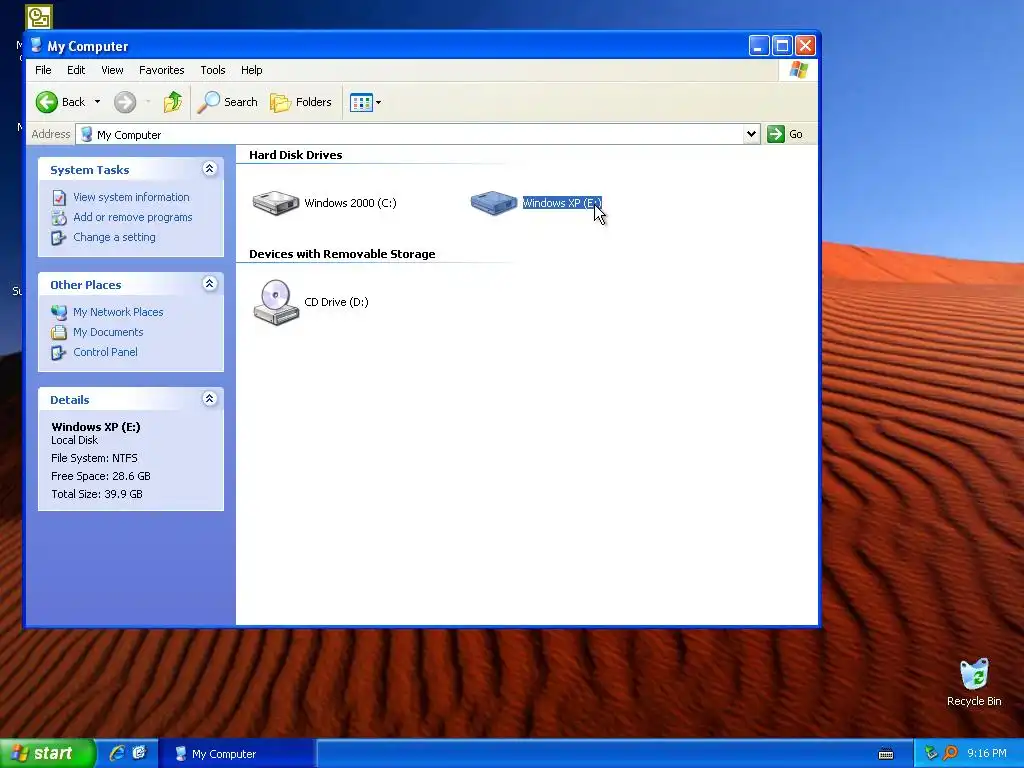Open the Tools menu

212,70
